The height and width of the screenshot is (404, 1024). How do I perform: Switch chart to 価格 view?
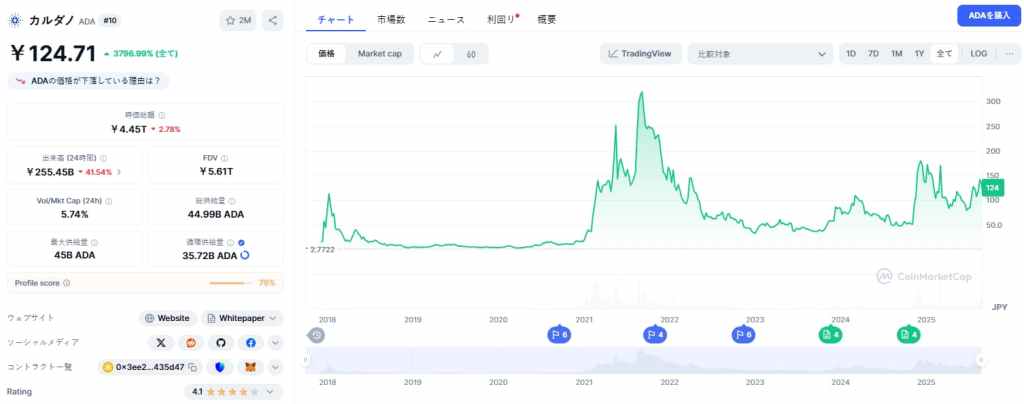[327, 54]
